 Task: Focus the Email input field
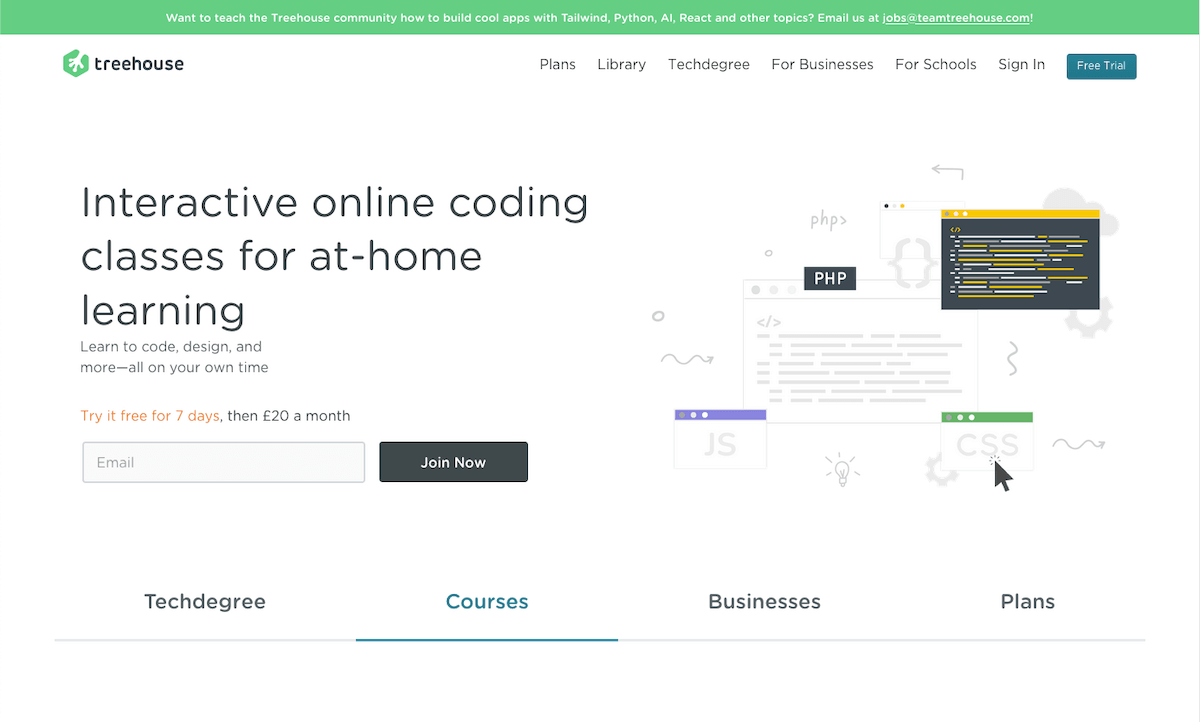tap(224, 462)
